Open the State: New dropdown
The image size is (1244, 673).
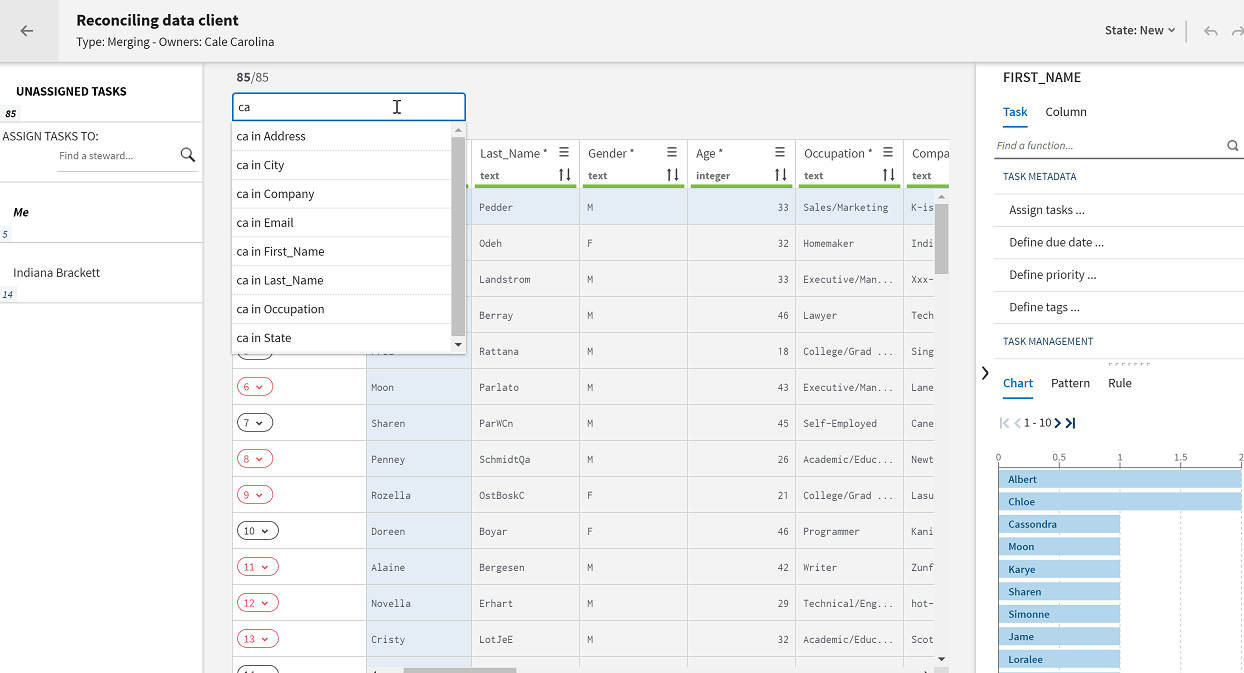(x=1139, y=31)
